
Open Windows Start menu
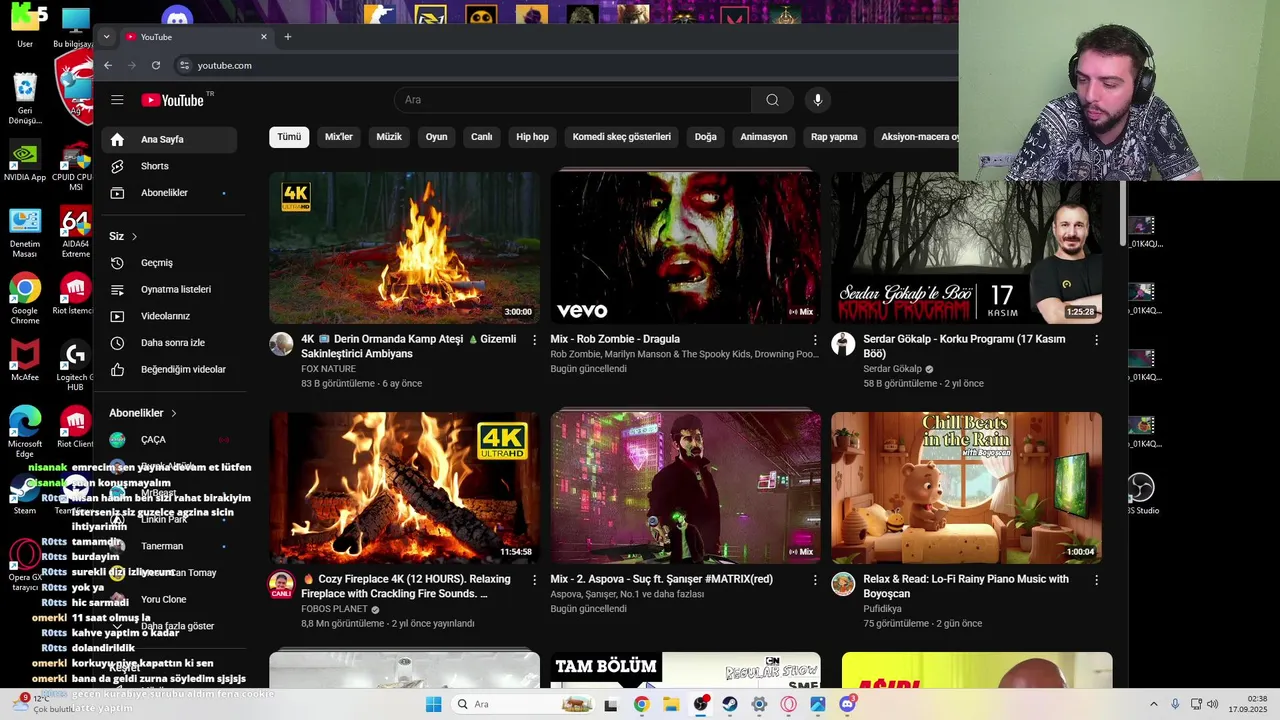click(x=433, y=704)
